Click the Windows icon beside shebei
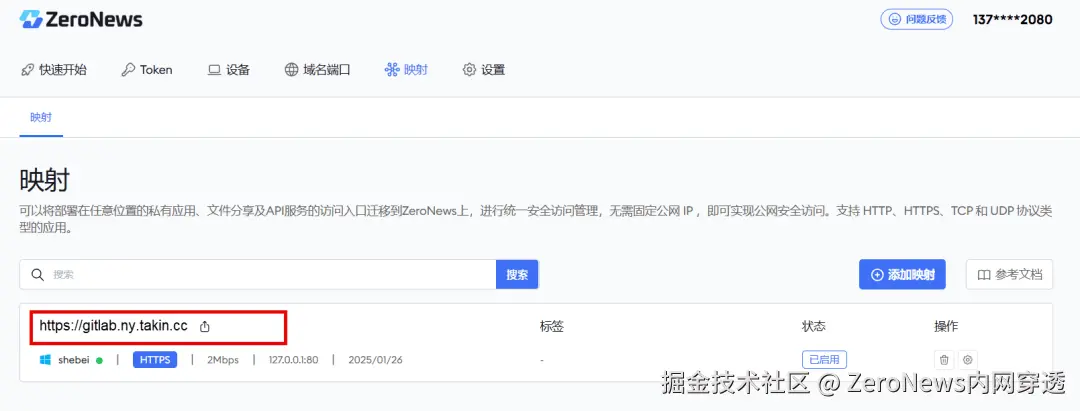Viewport: 1080px width, 411px height. pos(45,359)
